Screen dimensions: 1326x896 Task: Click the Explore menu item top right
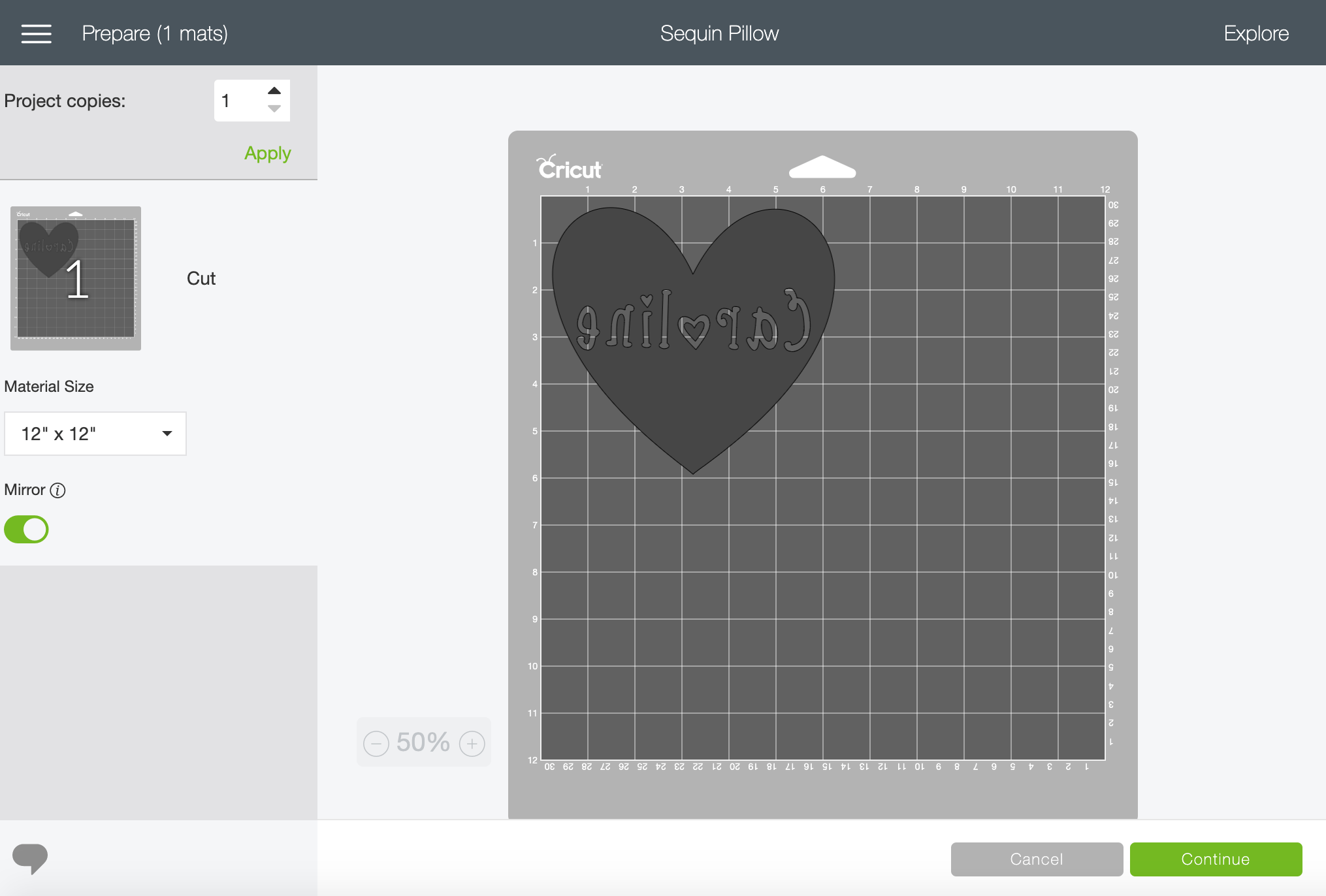[x=1256, y=32]
